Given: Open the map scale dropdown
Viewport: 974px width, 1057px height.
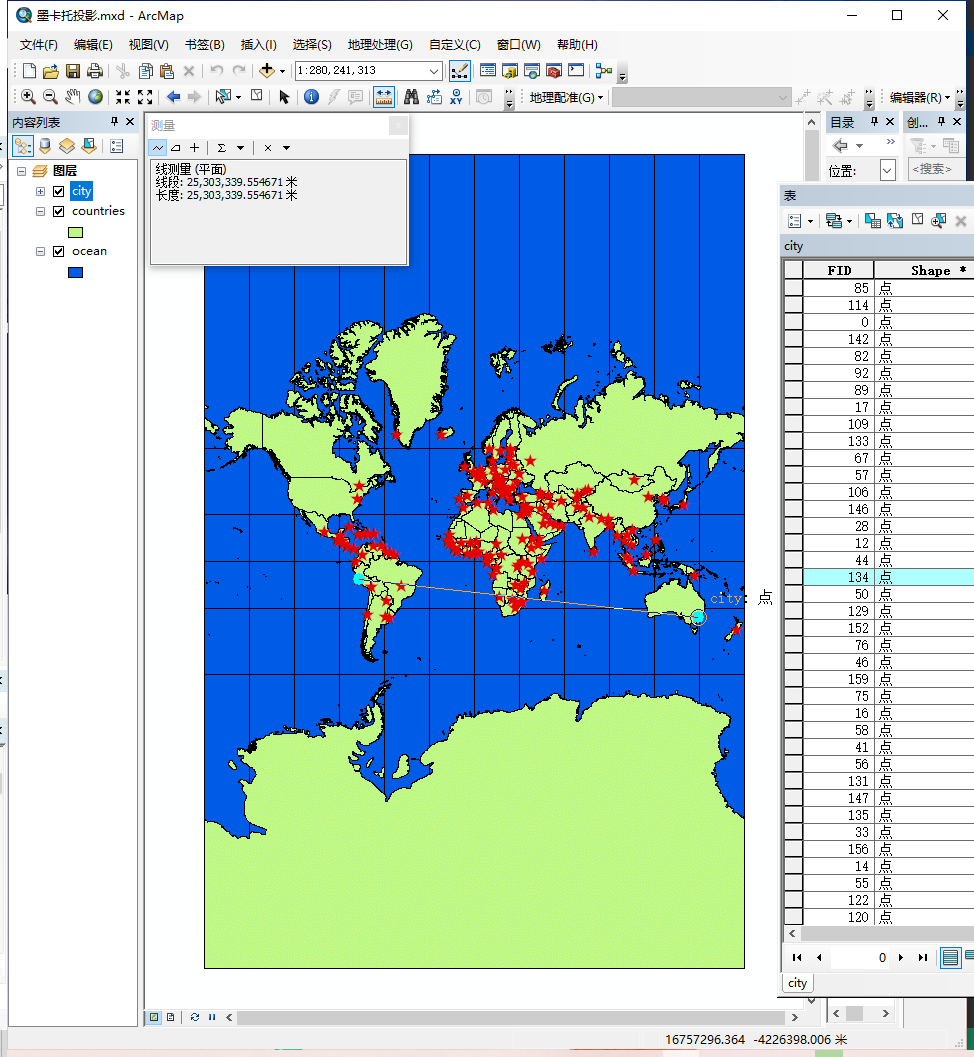Looking at the screenshot, I should pyautogui.click(x=434, y=71).
